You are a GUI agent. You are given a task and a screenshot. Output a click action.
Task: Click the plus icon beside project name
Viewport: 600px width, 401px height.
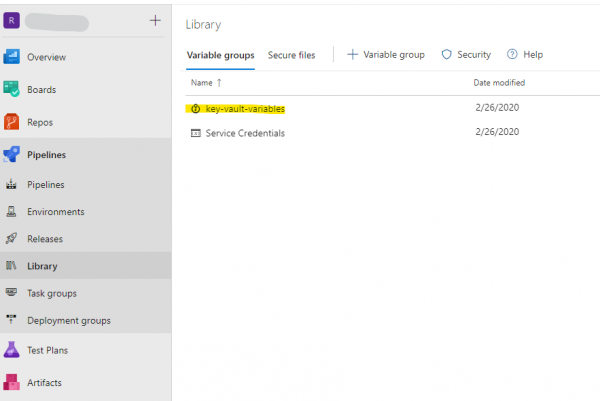point(154,20)
